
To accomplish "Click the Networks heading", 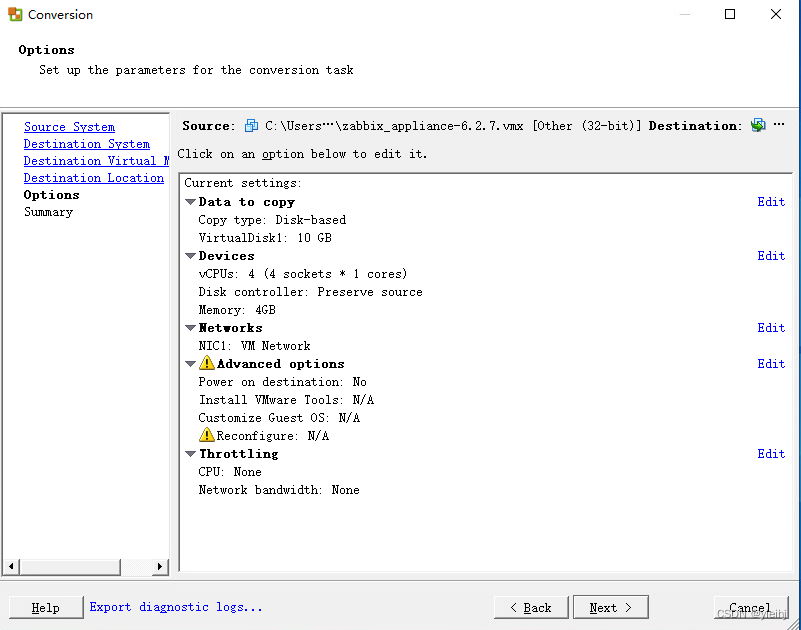I will (x=230, y=328).
